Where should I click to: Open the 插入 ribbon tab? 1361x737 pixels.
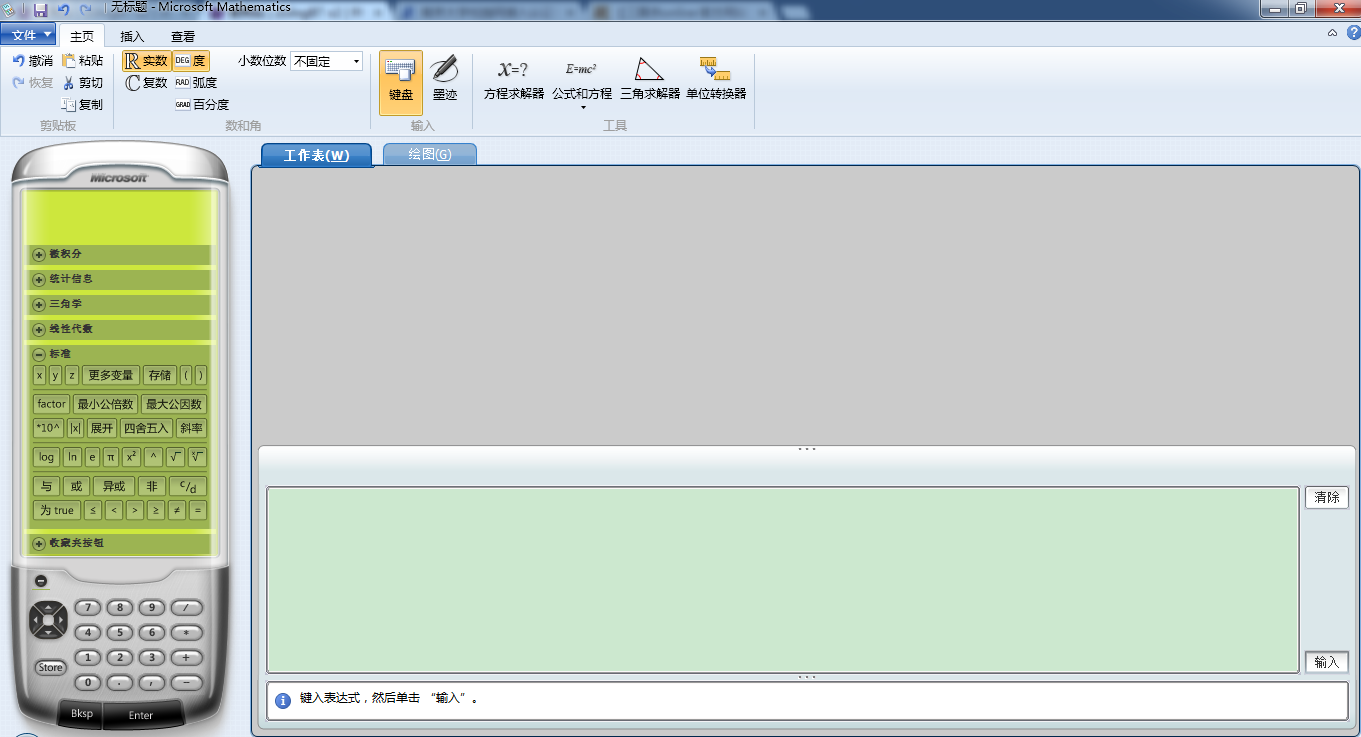click(132, 36)
